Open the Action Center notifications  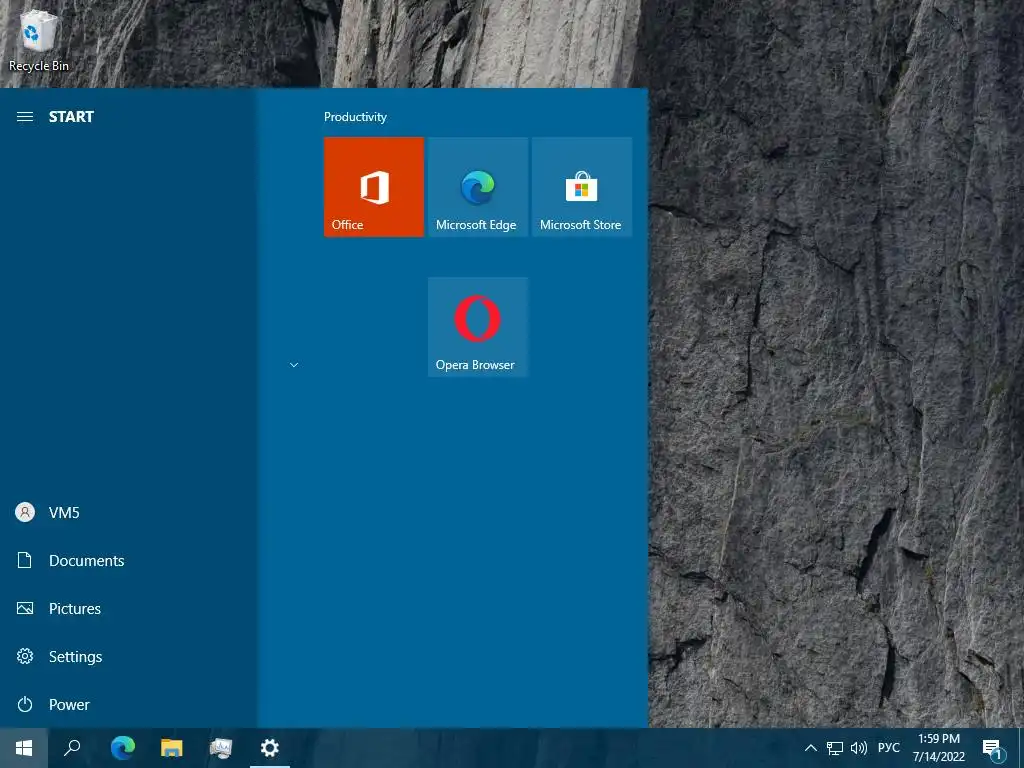click(993, 748)
